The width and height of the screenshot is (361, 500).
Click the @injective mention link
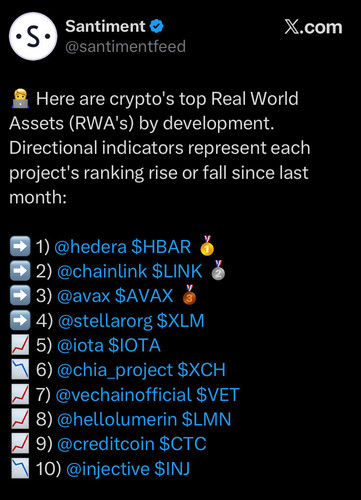tap(108, 469)
